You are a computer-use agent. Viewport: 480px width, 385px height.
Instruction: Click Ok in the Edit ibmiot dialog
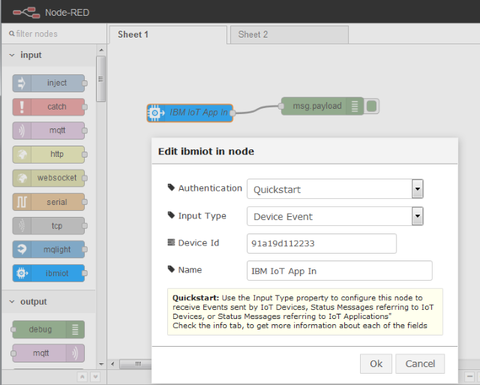376,364
